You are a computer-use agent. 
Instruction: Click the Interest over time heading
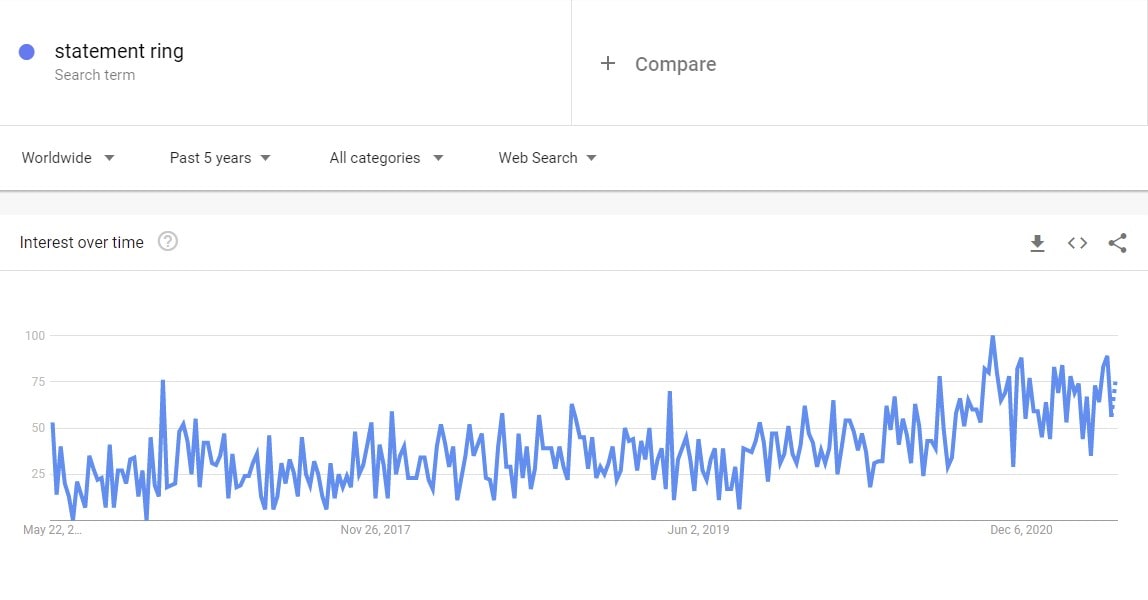pyautogui.click(x=81, y=242)
